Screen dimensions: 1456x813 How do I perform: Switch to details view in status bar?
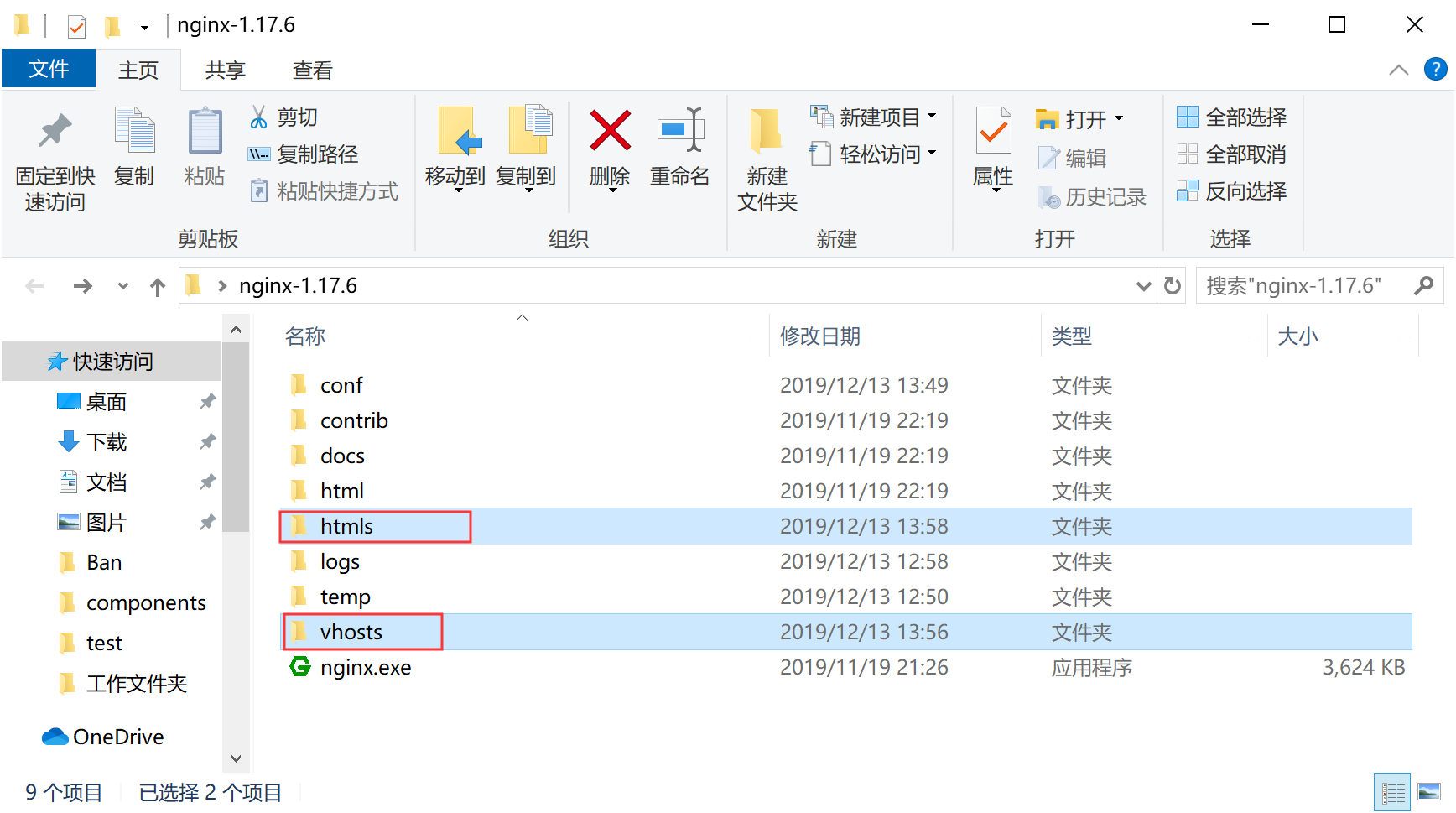click(1392, 792)
